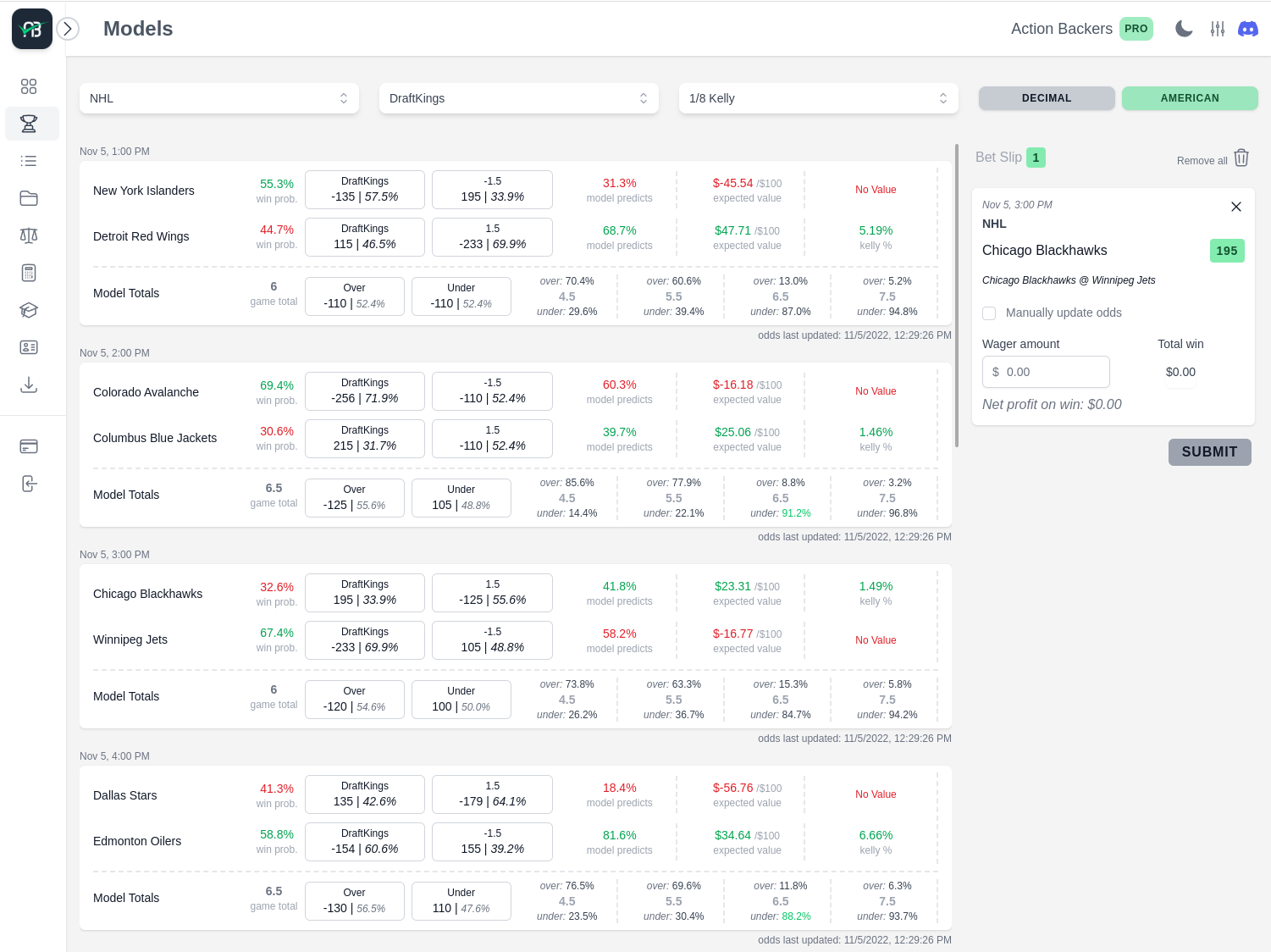Select Colorado Avalanche moneyline -256
Image resolution: width=1271 pixels, height=952 pixels.
[x=365, y=391]
